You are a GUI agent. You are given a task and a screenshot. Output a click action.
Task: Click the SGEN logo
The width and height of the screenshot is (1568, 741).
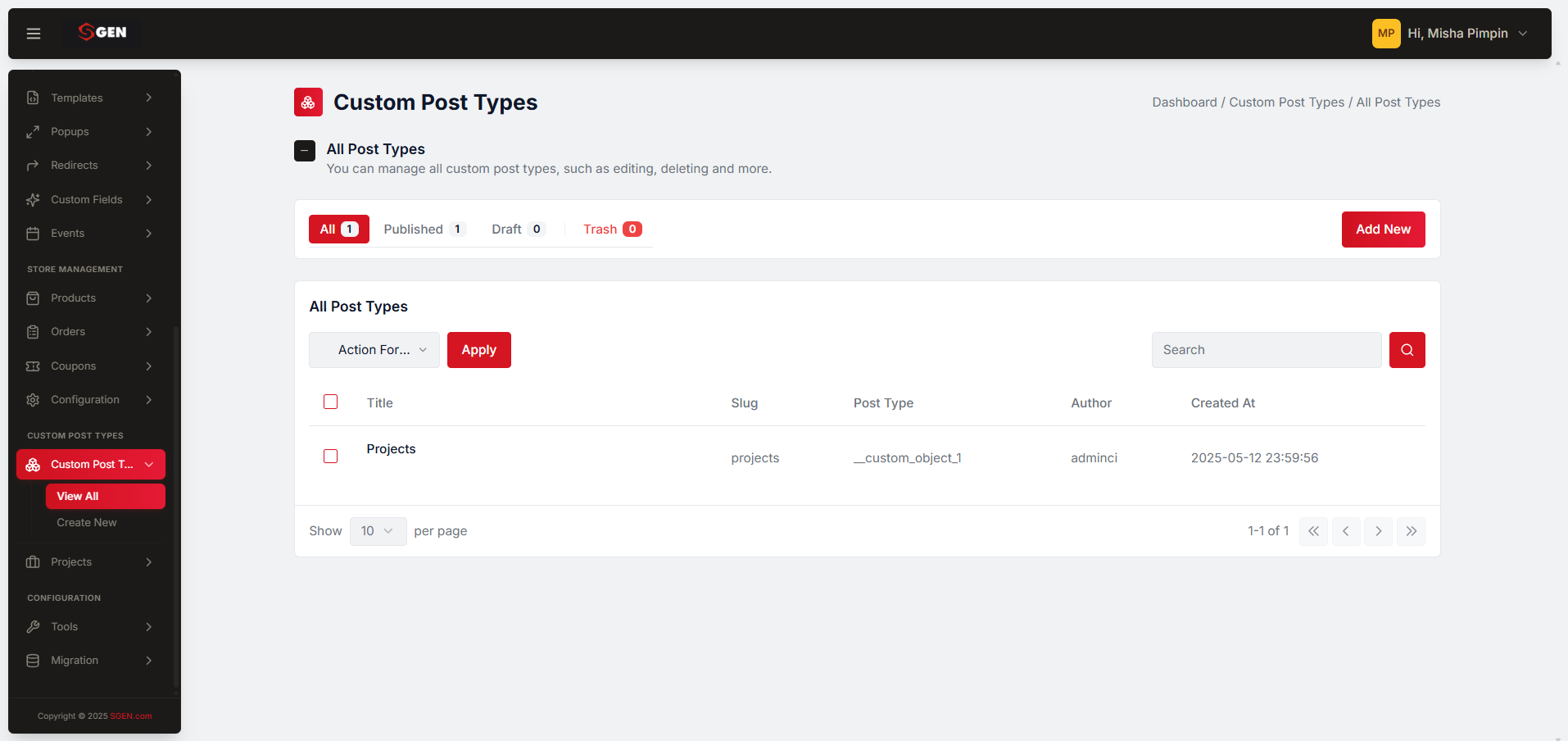(x=102, y=32)
